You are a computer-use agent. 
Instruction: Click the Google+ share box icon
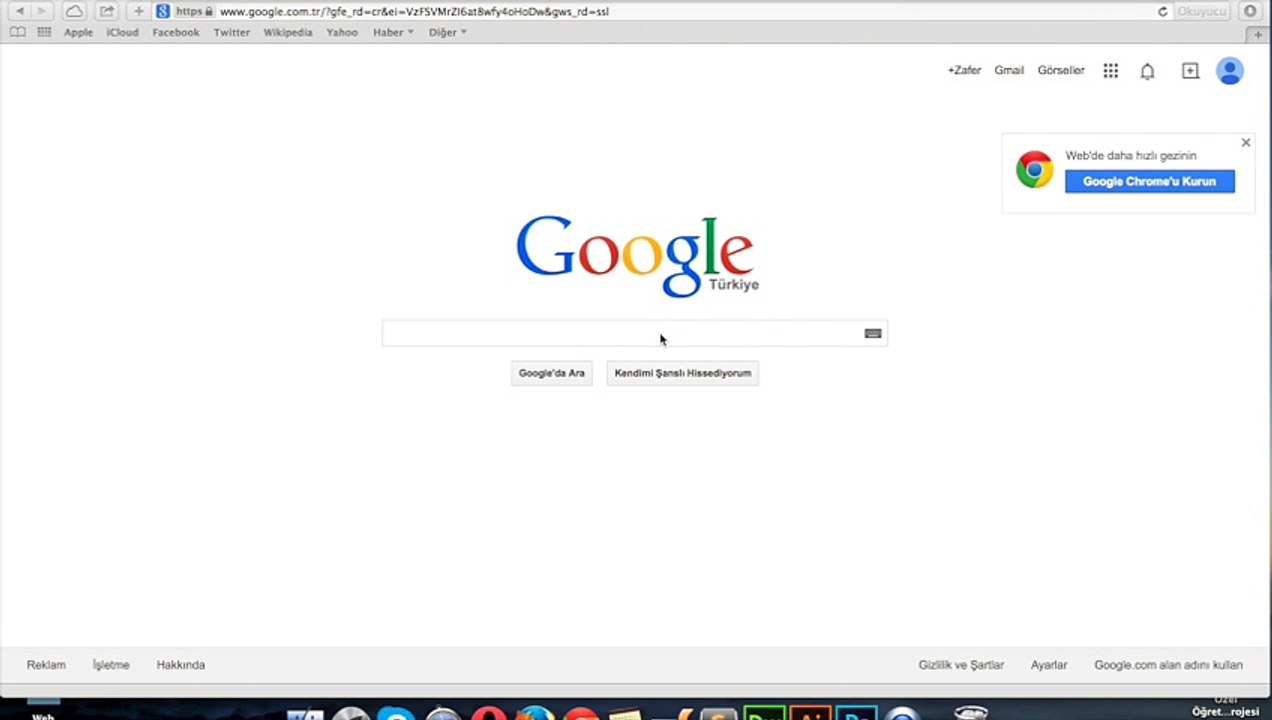1190,71
